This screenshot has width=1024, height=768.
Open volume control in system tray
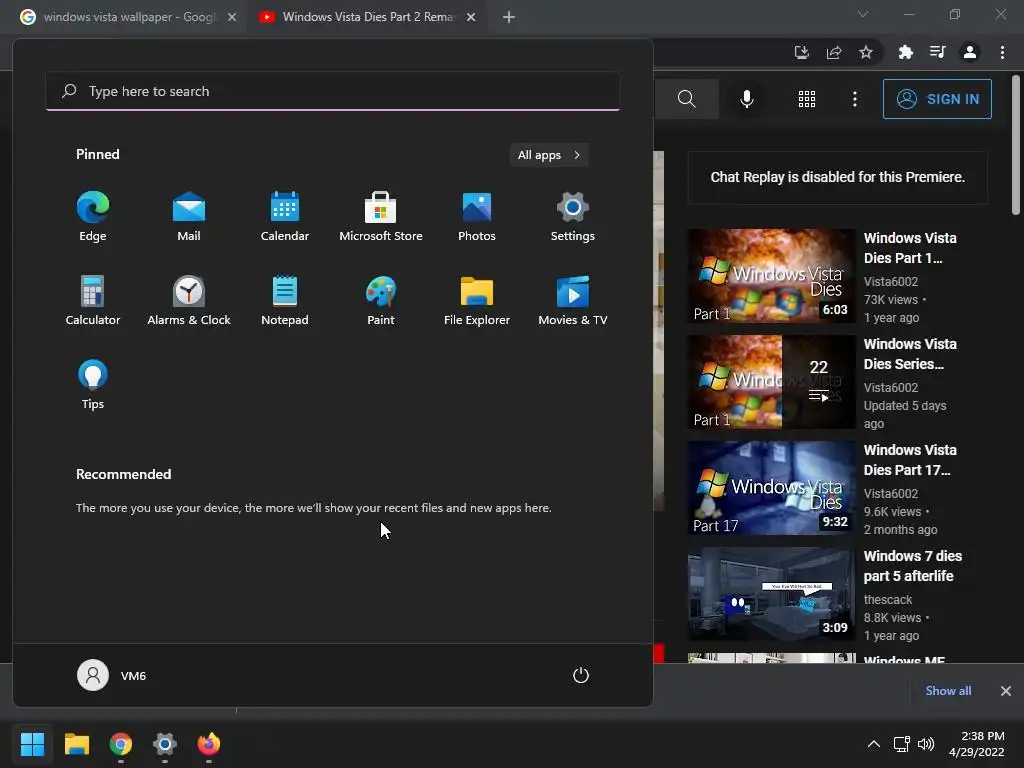(925, 744)
